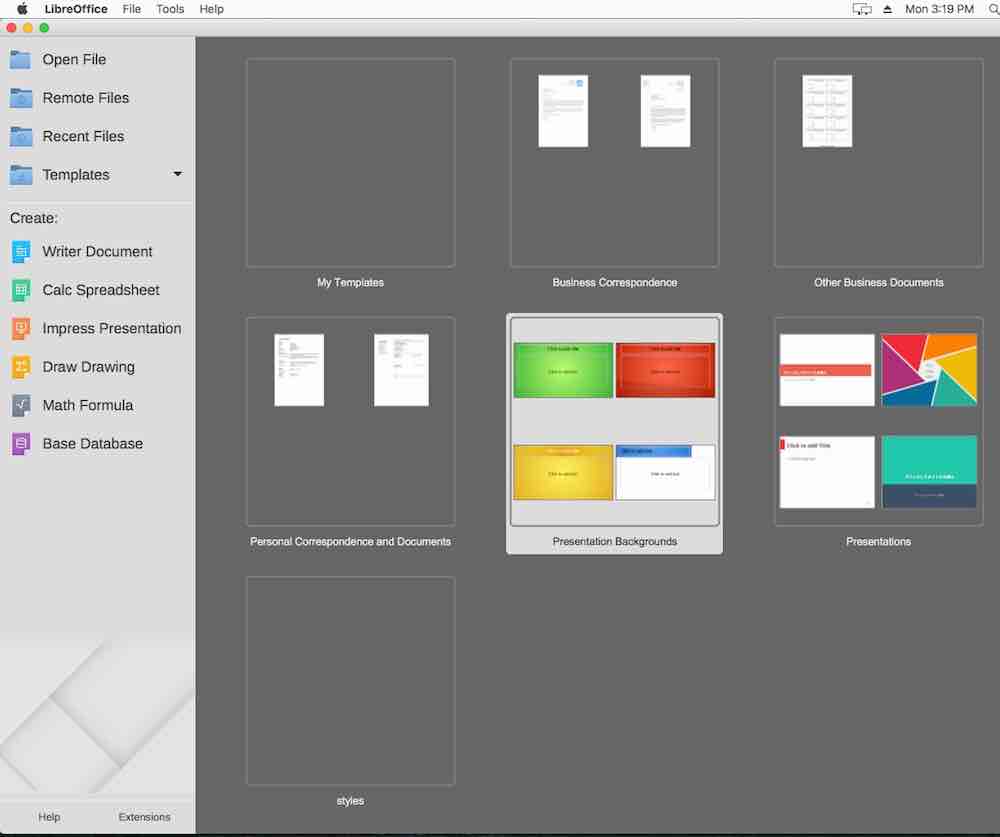Click the blue-header white background thumbnail
Image resolution: width=1000 pixels, height=837 pixels.
pos(665,472)
